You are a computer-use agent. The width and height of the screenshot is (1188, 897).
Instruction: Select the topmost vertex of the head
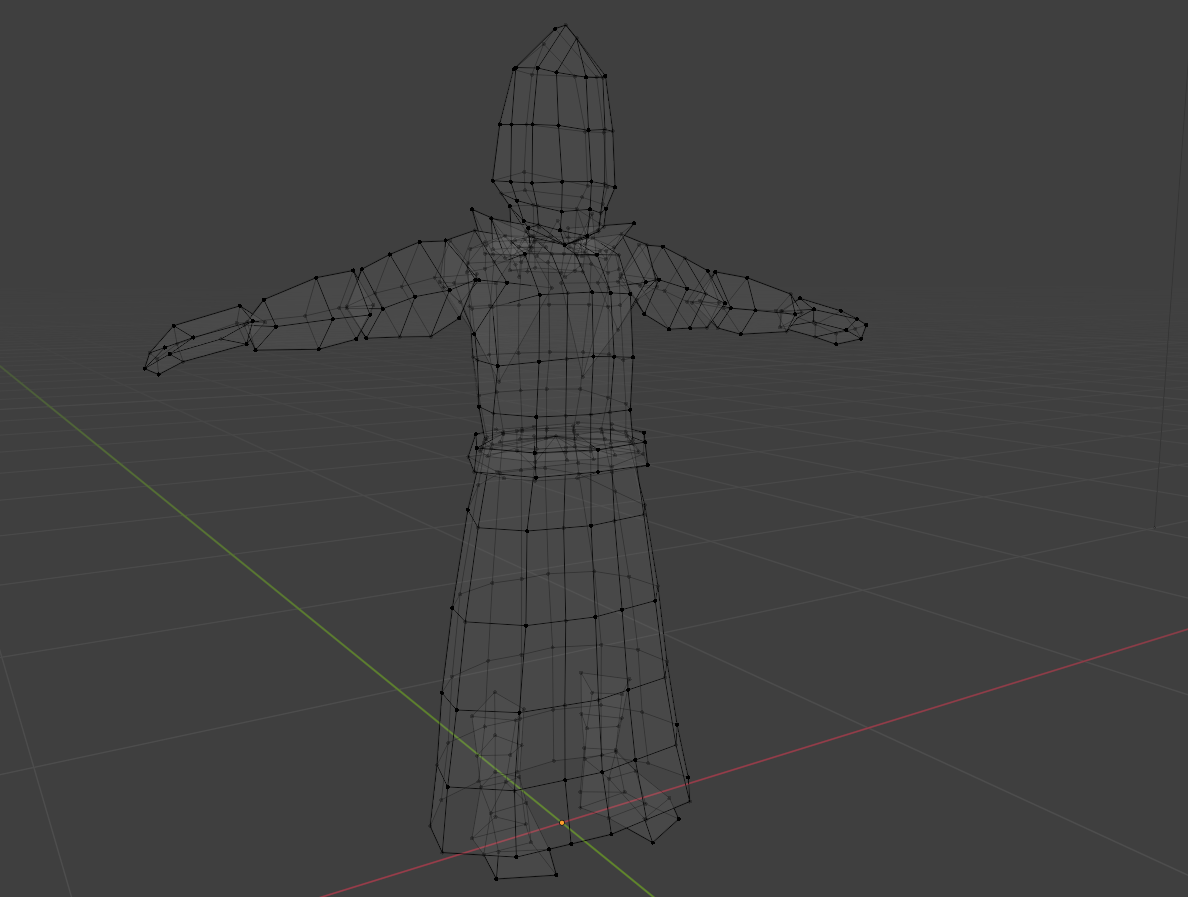[x=565, y=25]
